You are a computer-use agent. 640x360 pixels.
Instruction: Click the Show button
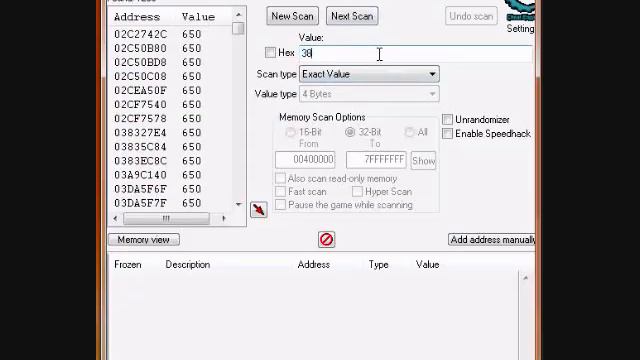point(424,161)
